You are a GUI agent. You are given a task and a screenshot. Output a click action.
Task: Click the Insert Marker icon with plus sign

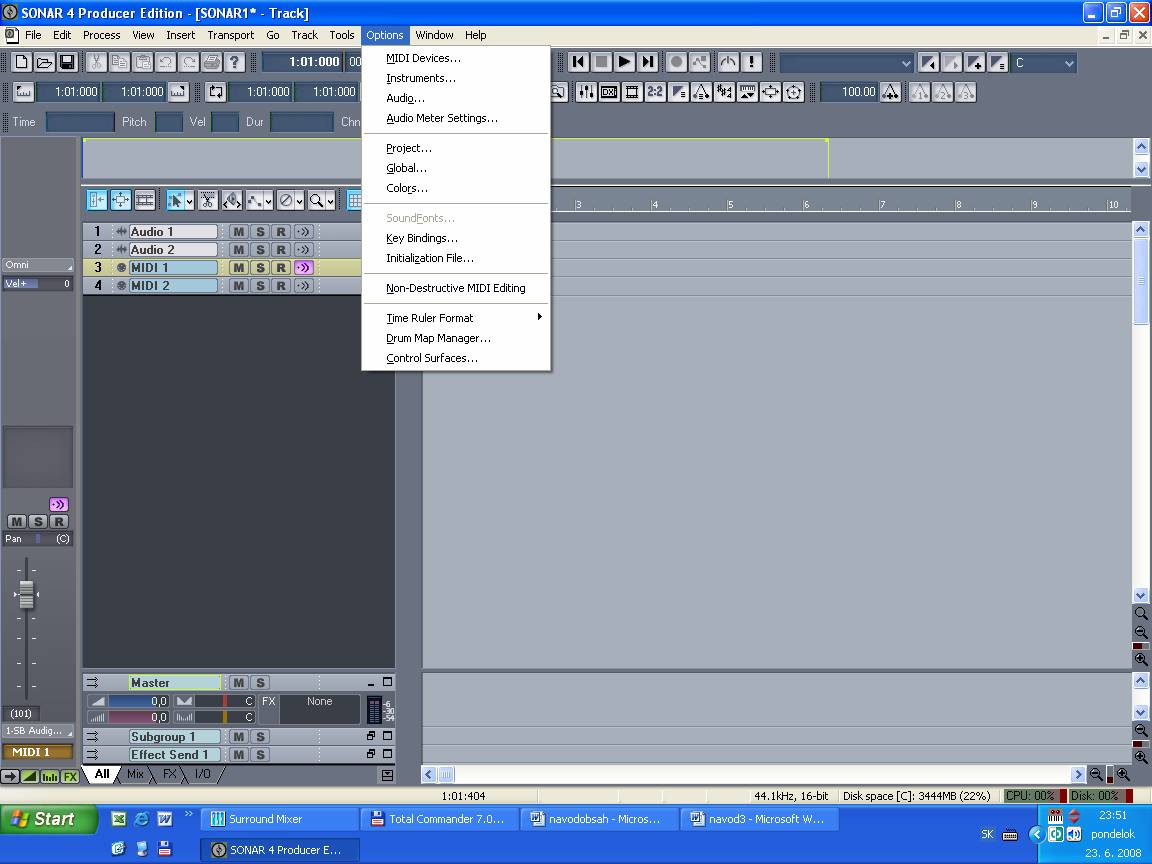click(x=975, y=62)
